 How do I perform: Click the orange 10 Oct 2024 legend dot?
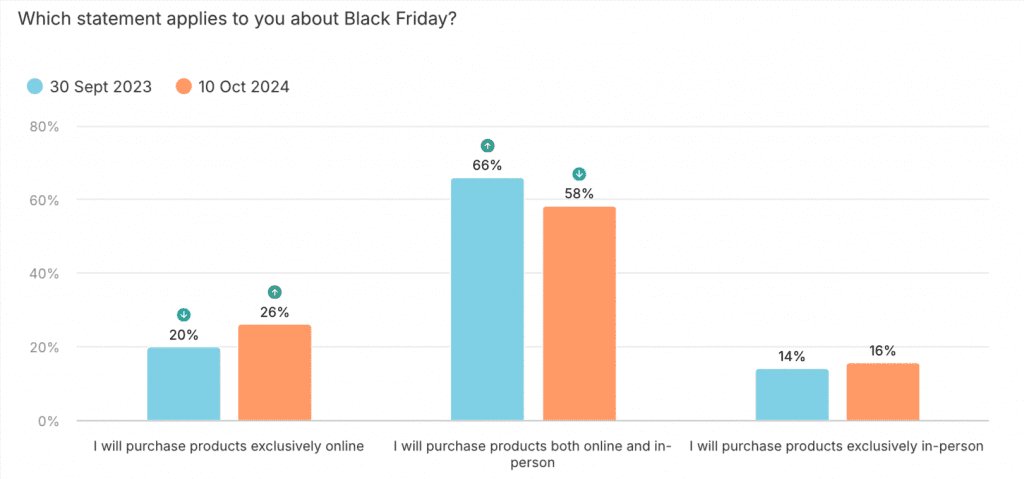[183, 87]
